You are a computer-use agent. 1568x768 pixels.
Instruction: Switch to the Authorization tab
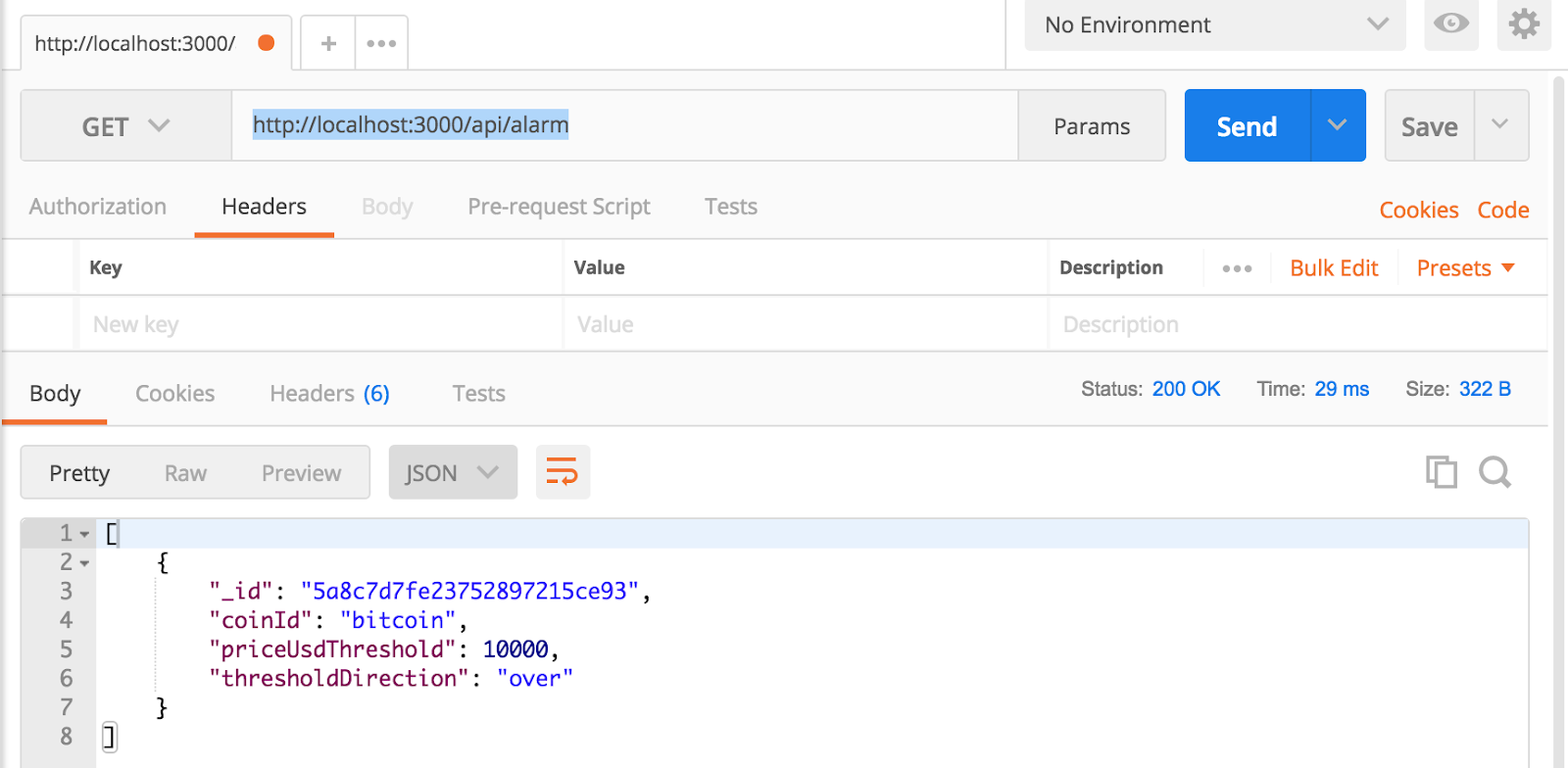pos(98,207)
